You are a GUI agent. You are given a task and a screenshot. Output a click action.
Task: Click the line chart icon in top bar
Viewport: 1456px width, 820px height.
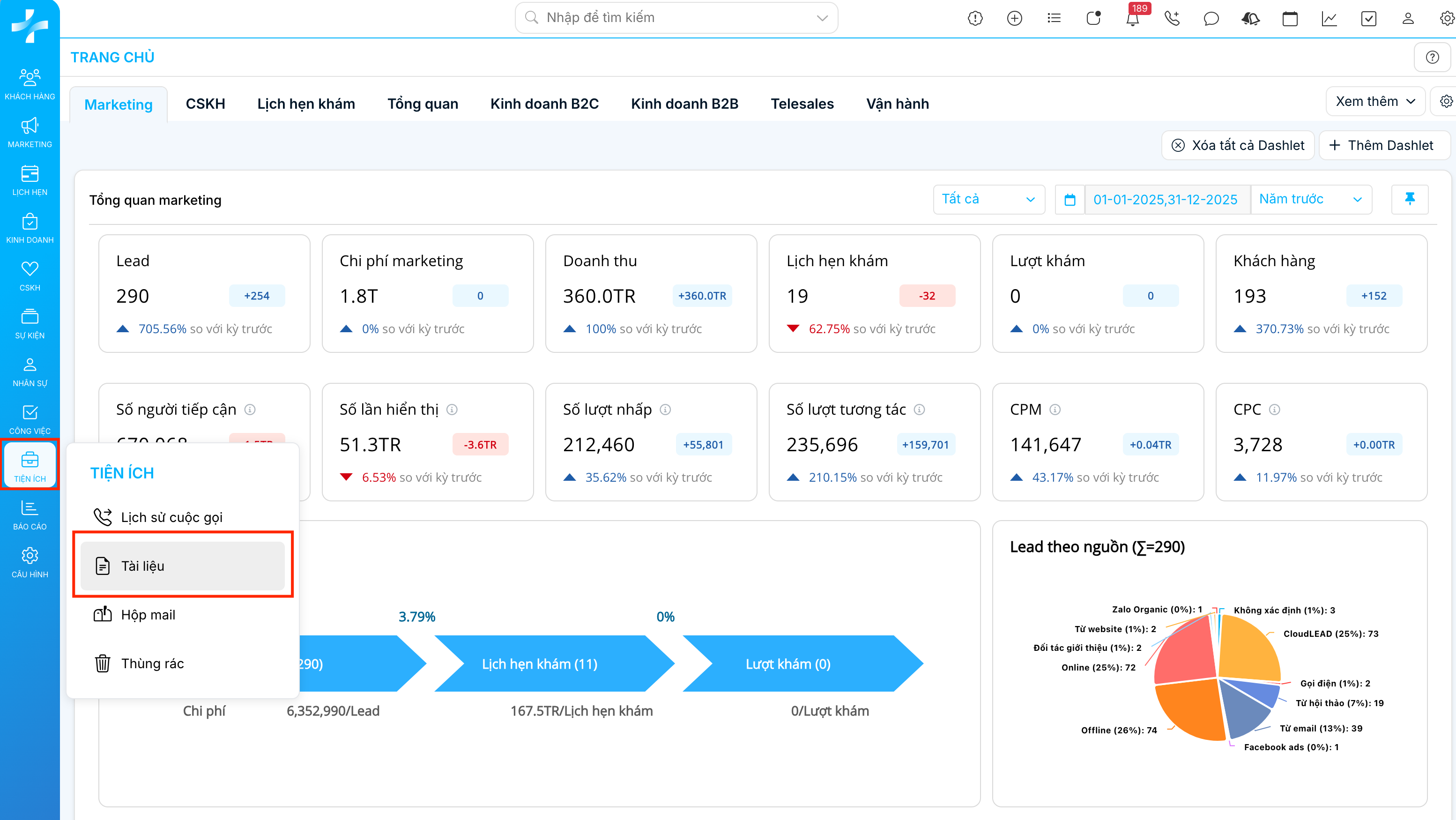click(x=1329, y=19)
